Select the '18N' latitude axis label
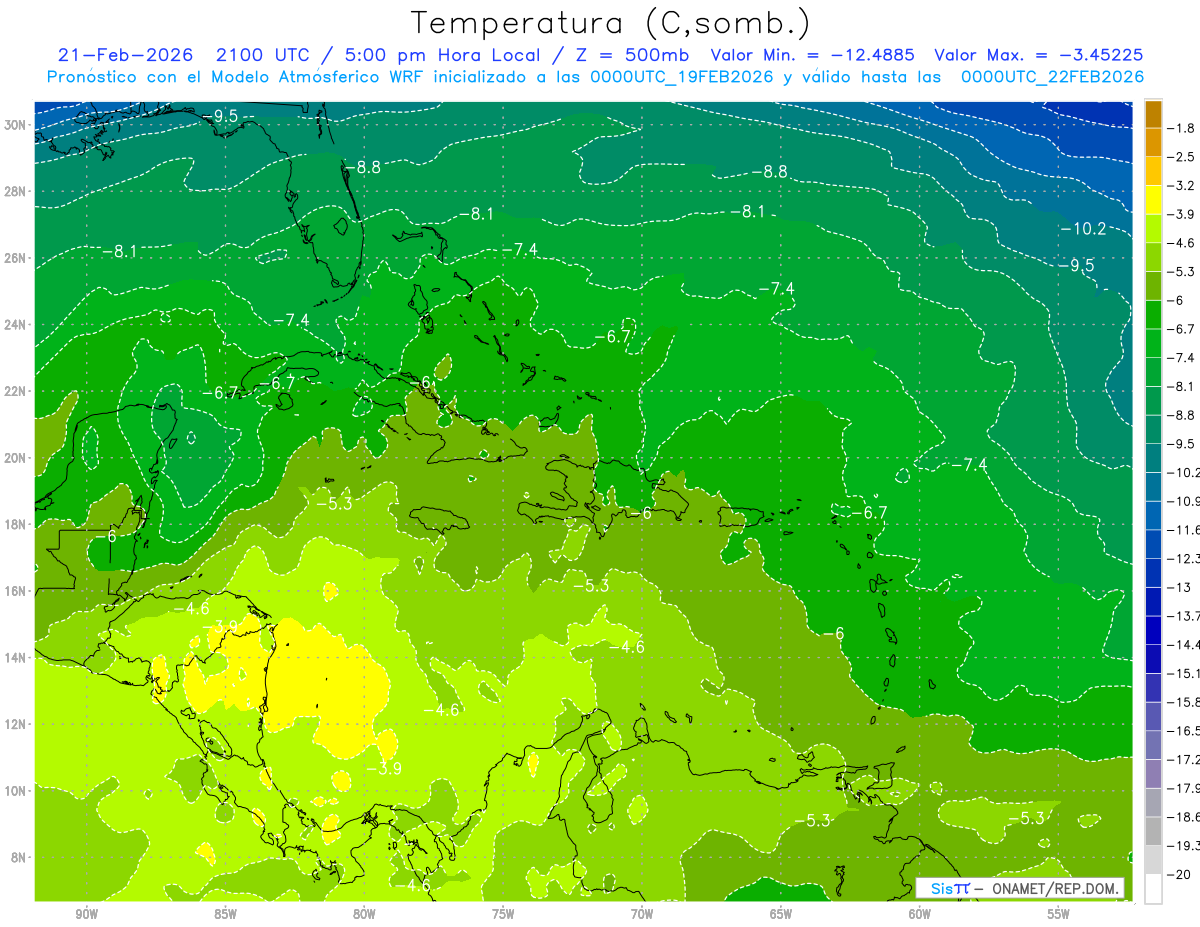 click(x=17, y=525)
